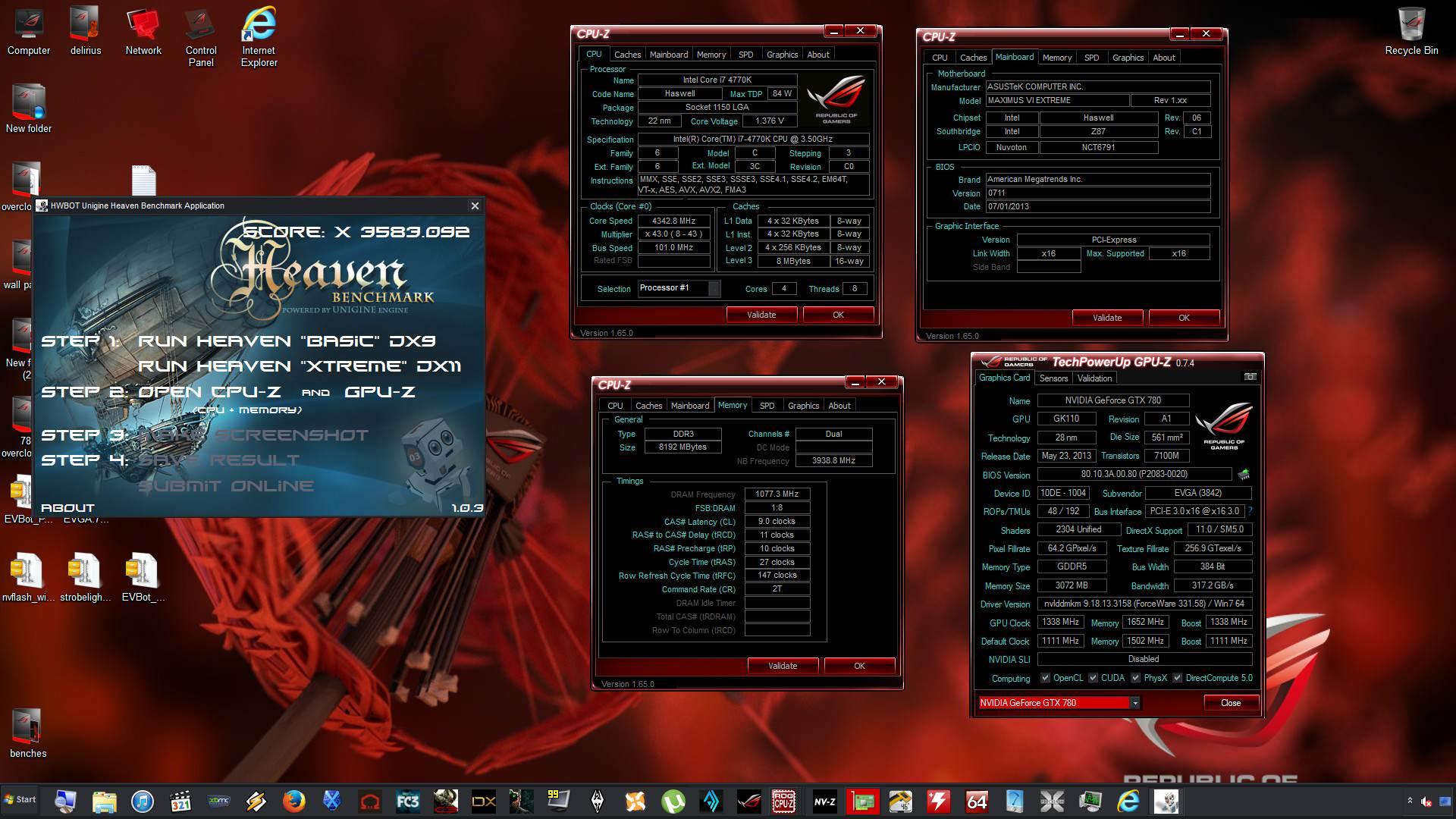Click the Intel Core i7 4770K name field
Image resolution: width=1456 pixels, height=819 pixels.
717,80
